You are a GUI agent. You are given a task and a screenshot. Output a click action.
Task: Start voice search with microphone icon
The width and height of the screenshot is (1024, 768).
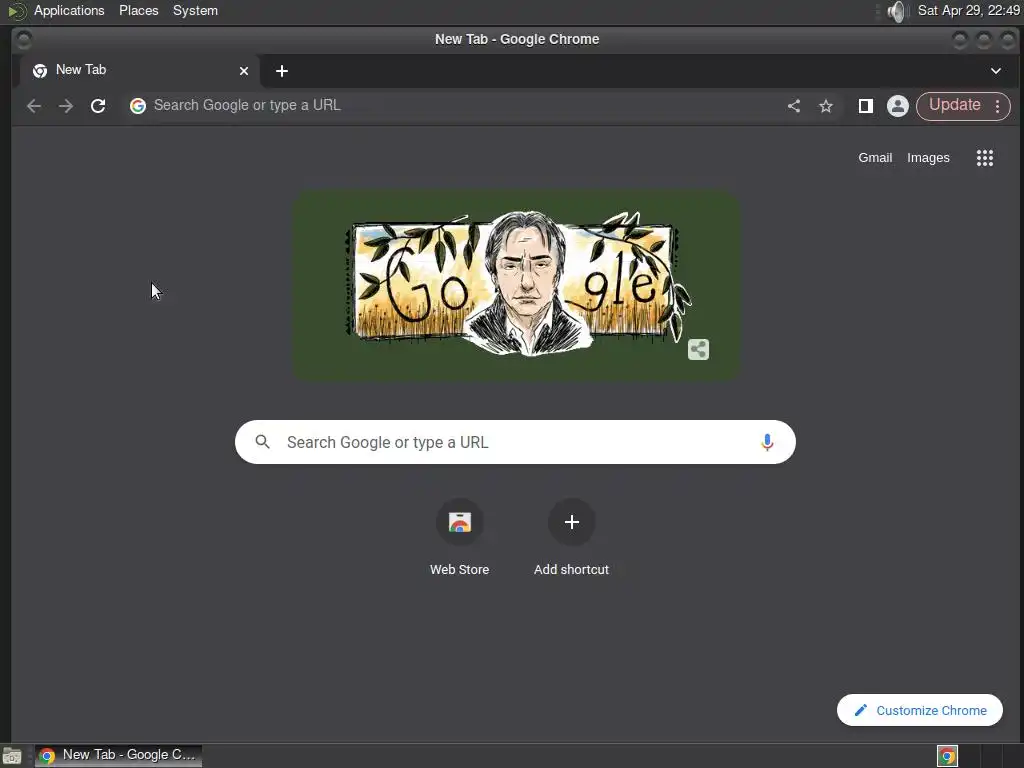click(x=767, y=442)
